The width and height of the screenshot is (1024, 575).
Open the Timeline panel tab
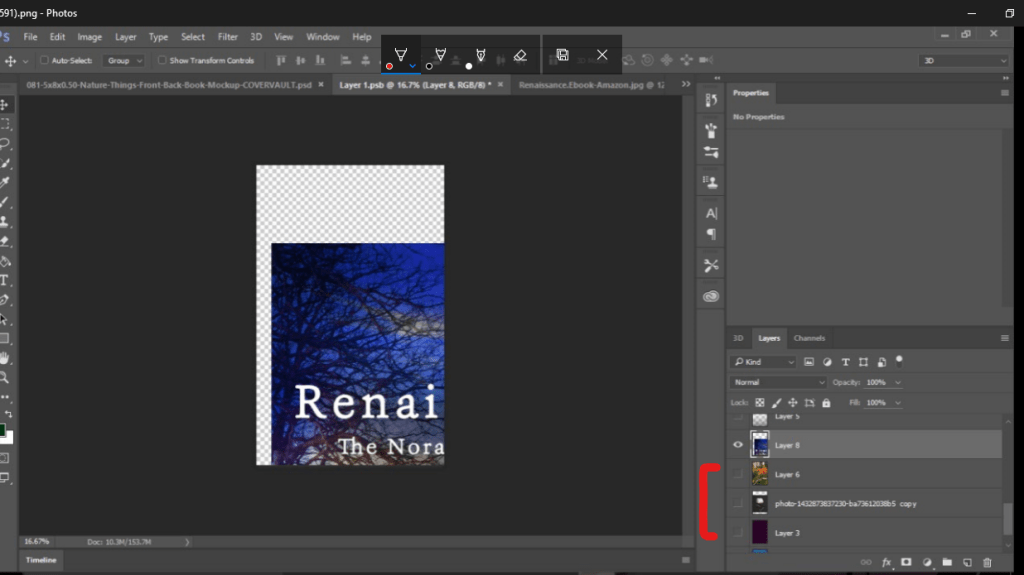[x=41, y=561]
